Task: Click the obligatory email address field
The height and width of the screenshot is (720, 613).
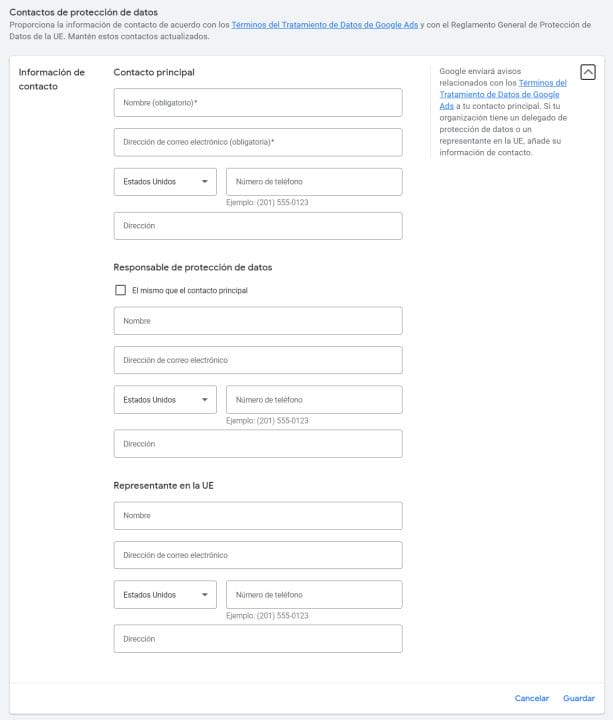Action: pyautogui.click(x=258, y=142)
